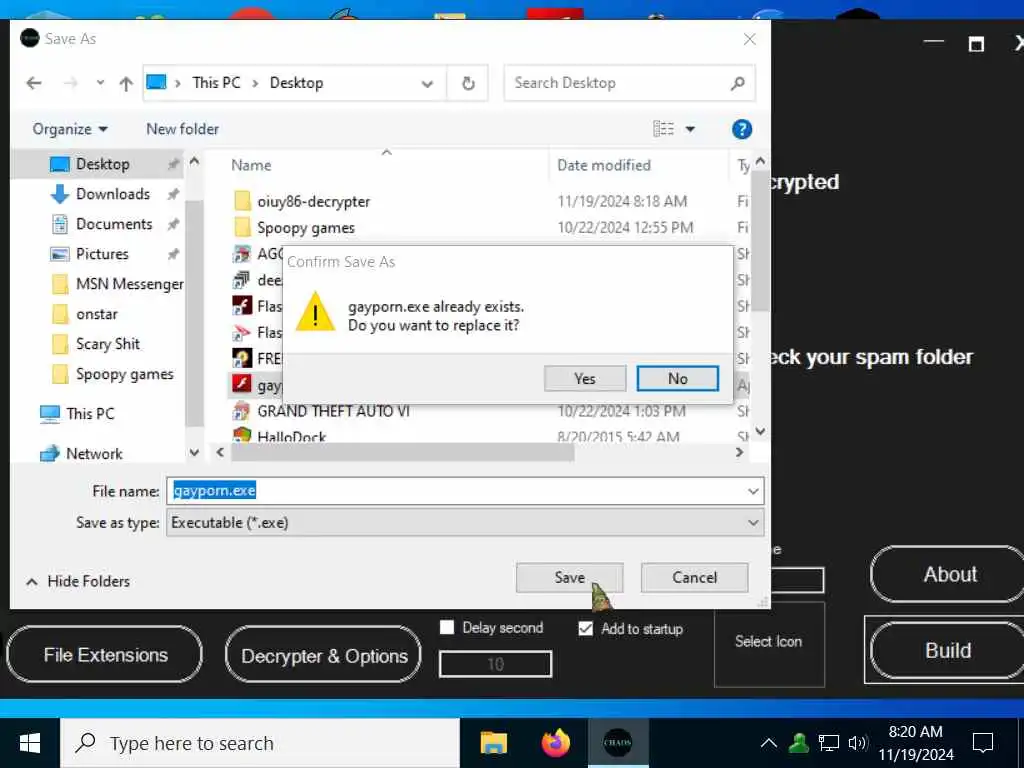Open File Extensions in builder window
The height and width of the screenshot is (768, 1024).
pyautogui.click(x=104, y=654)
